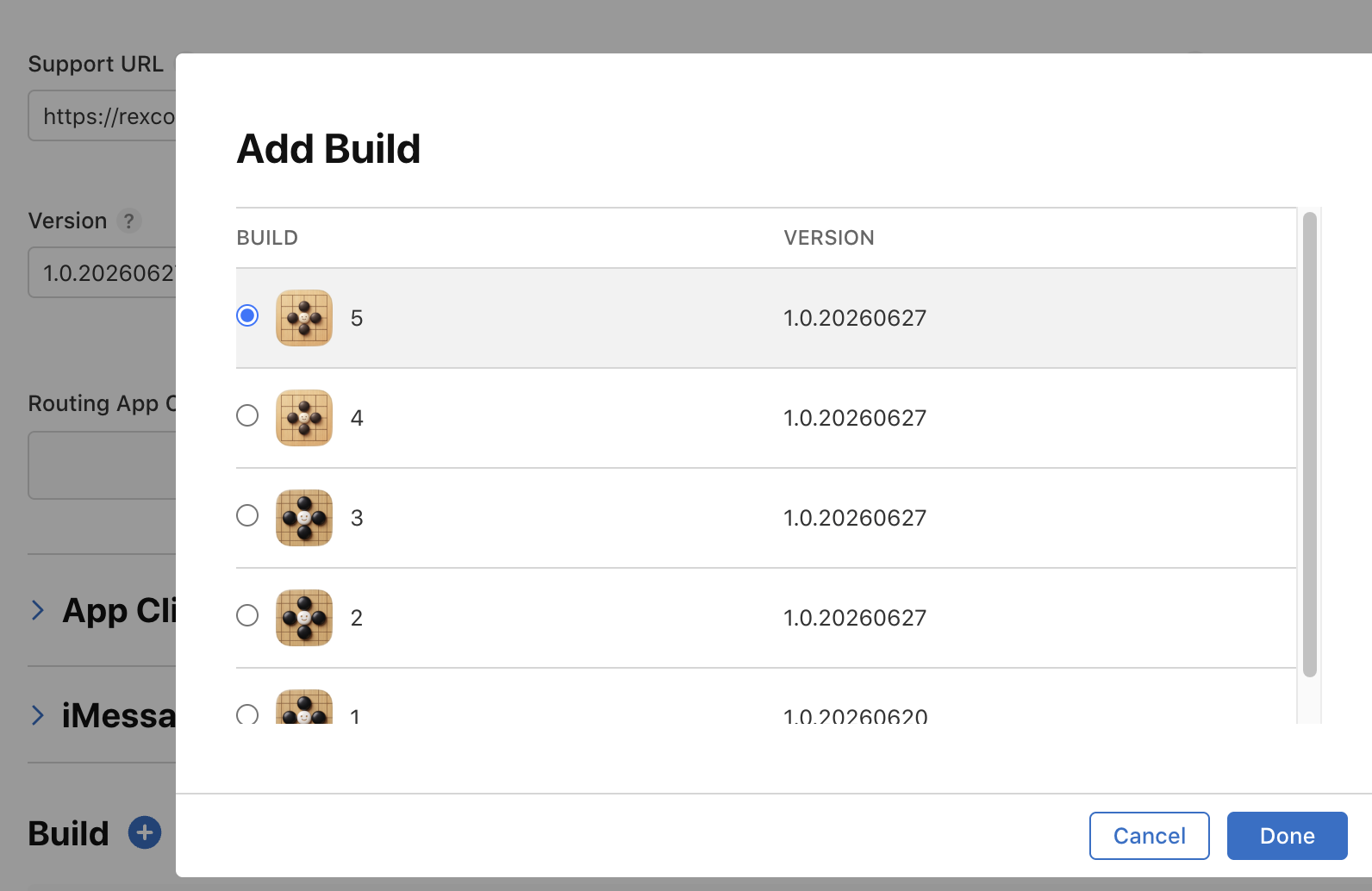Expand the App Clip section chevron
This screenshot has height=891, width=1372.
tap(37, 610)
